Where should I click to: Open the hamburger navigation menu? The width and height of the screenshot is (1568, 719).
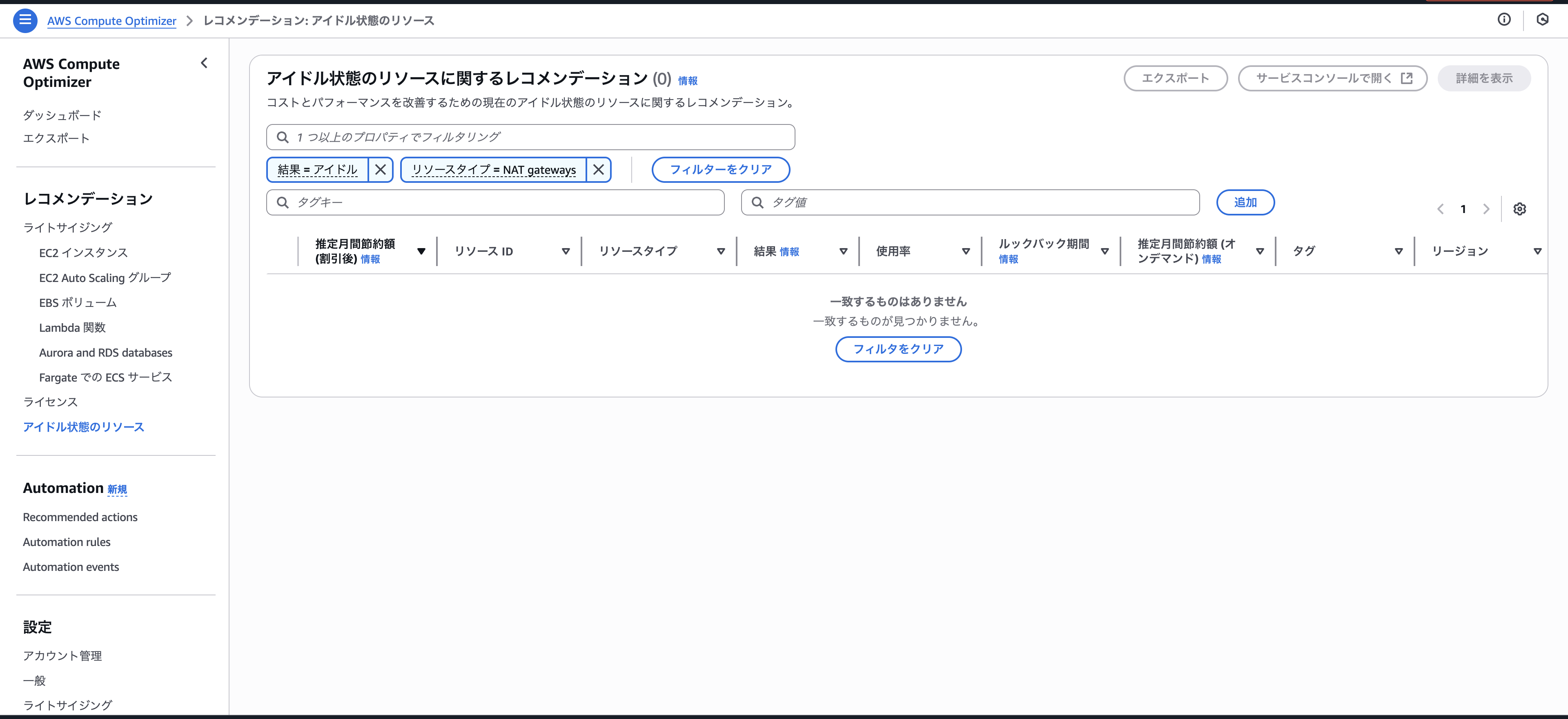[x=25, y=20]
